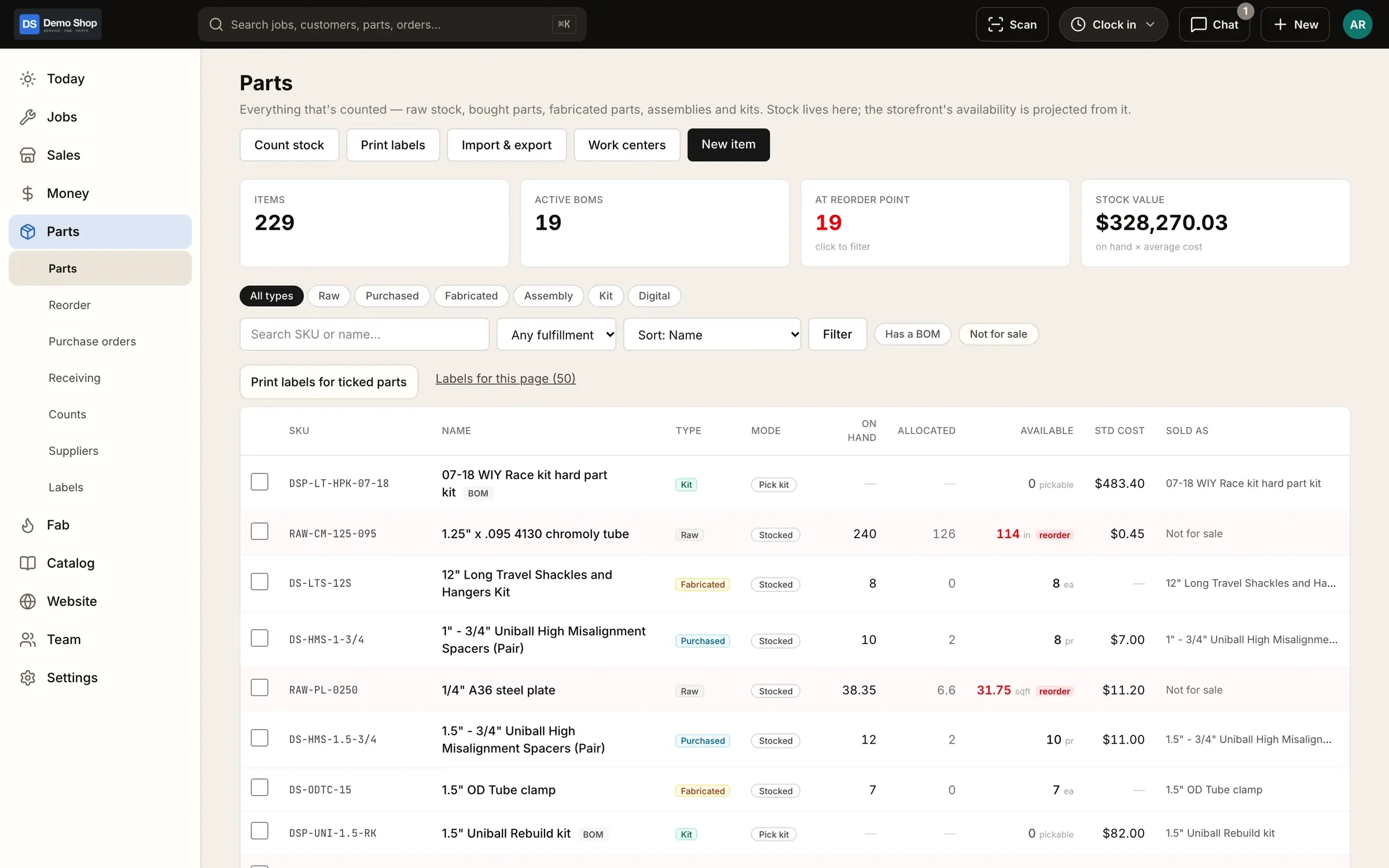The image size is (1389, 868).
Task: Filter by Purchased type
Action: (x=392, y=296)
